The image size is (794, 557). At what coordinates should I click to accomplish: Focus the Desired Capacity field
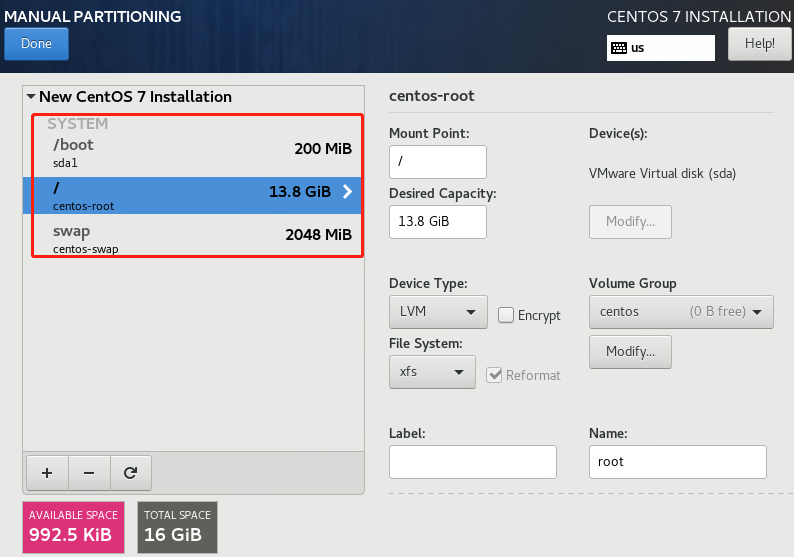pyautogui.click(x=438, y=222)
